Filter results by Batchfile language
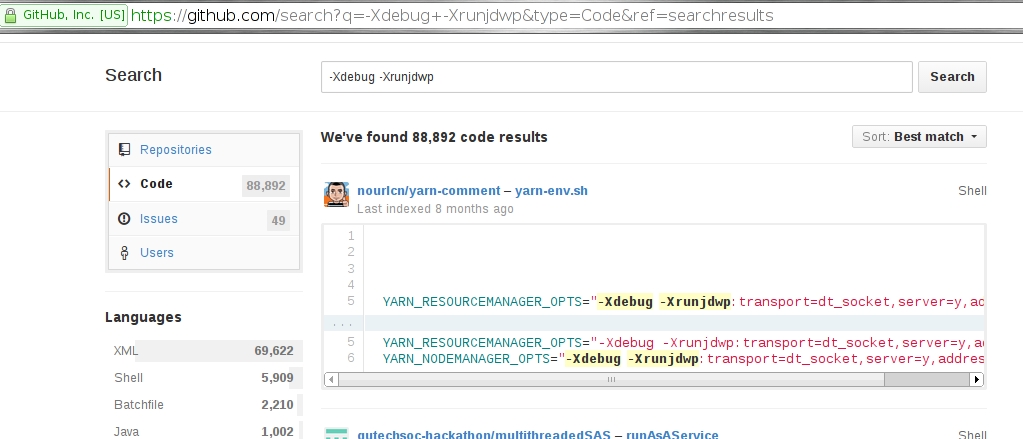Viewport: 1023px width, 439px height. [139, 405]
